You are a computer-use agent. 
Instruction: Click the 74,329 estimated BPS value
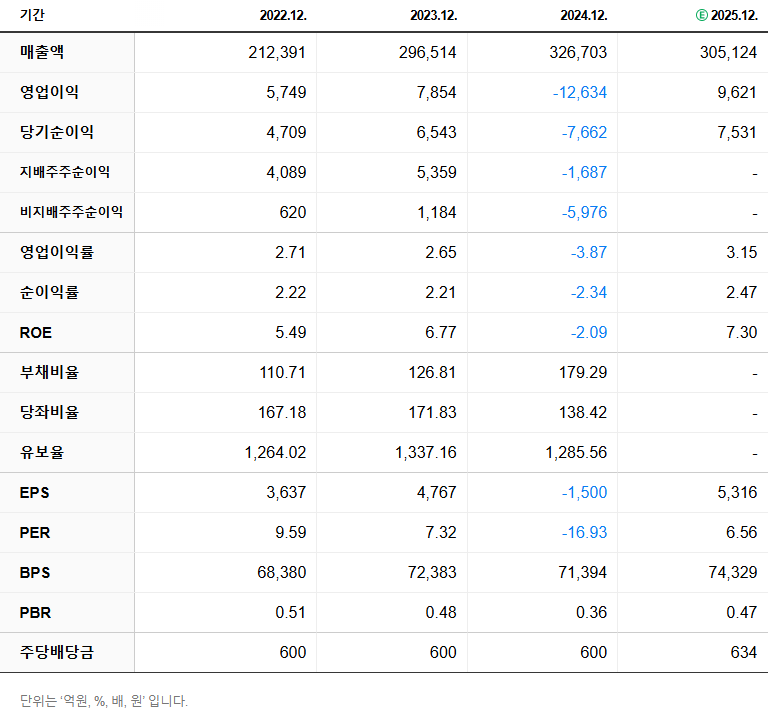click(733, 573)
